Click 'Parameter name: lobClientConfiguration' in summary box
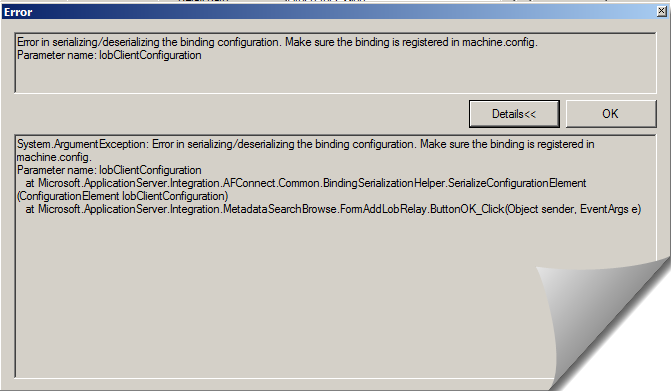Image resolution: width=671 pixels, height=391 pixels. point(109,55)
